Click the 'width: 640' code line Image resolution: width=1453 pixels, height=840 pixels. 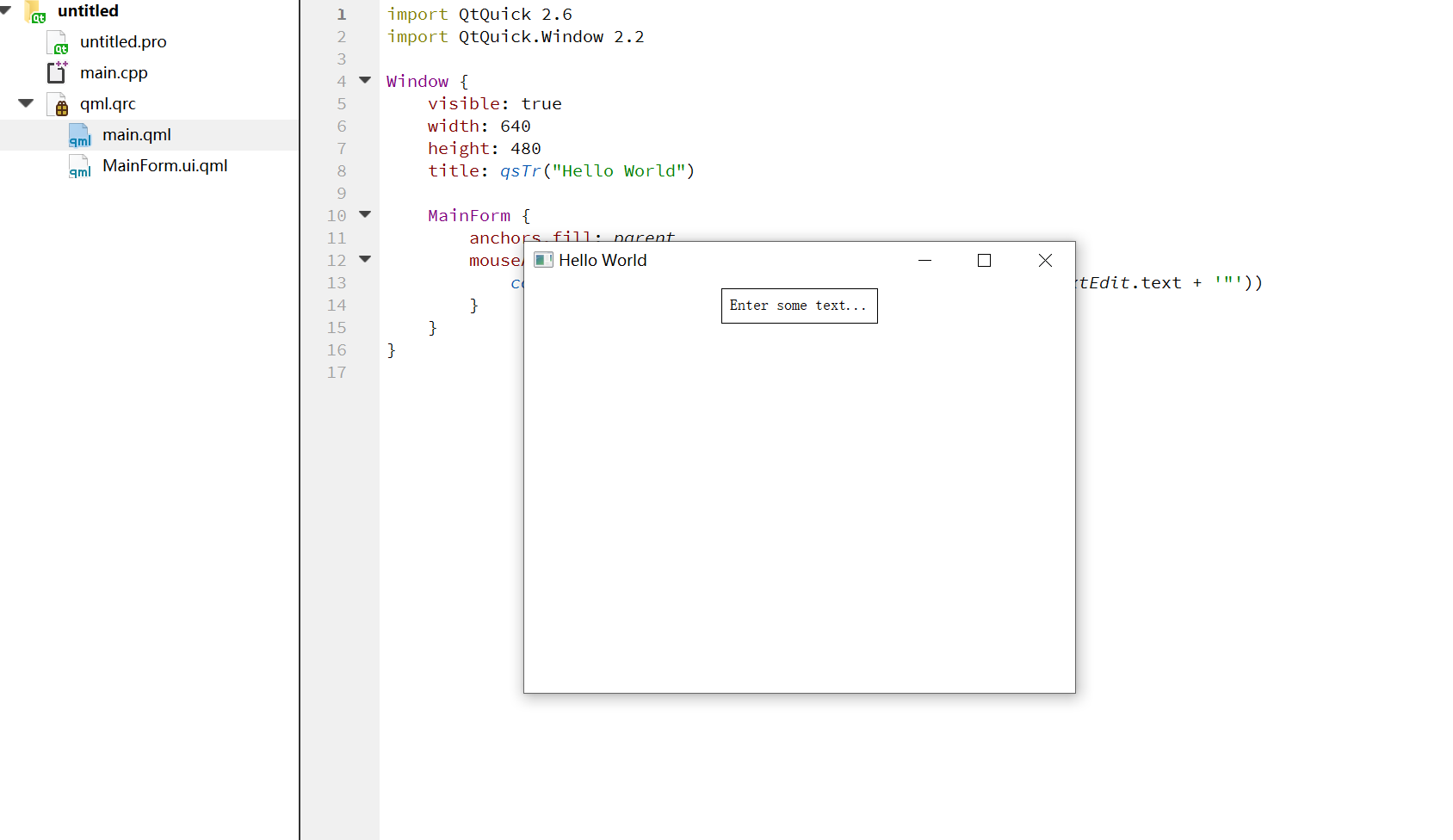479,127
